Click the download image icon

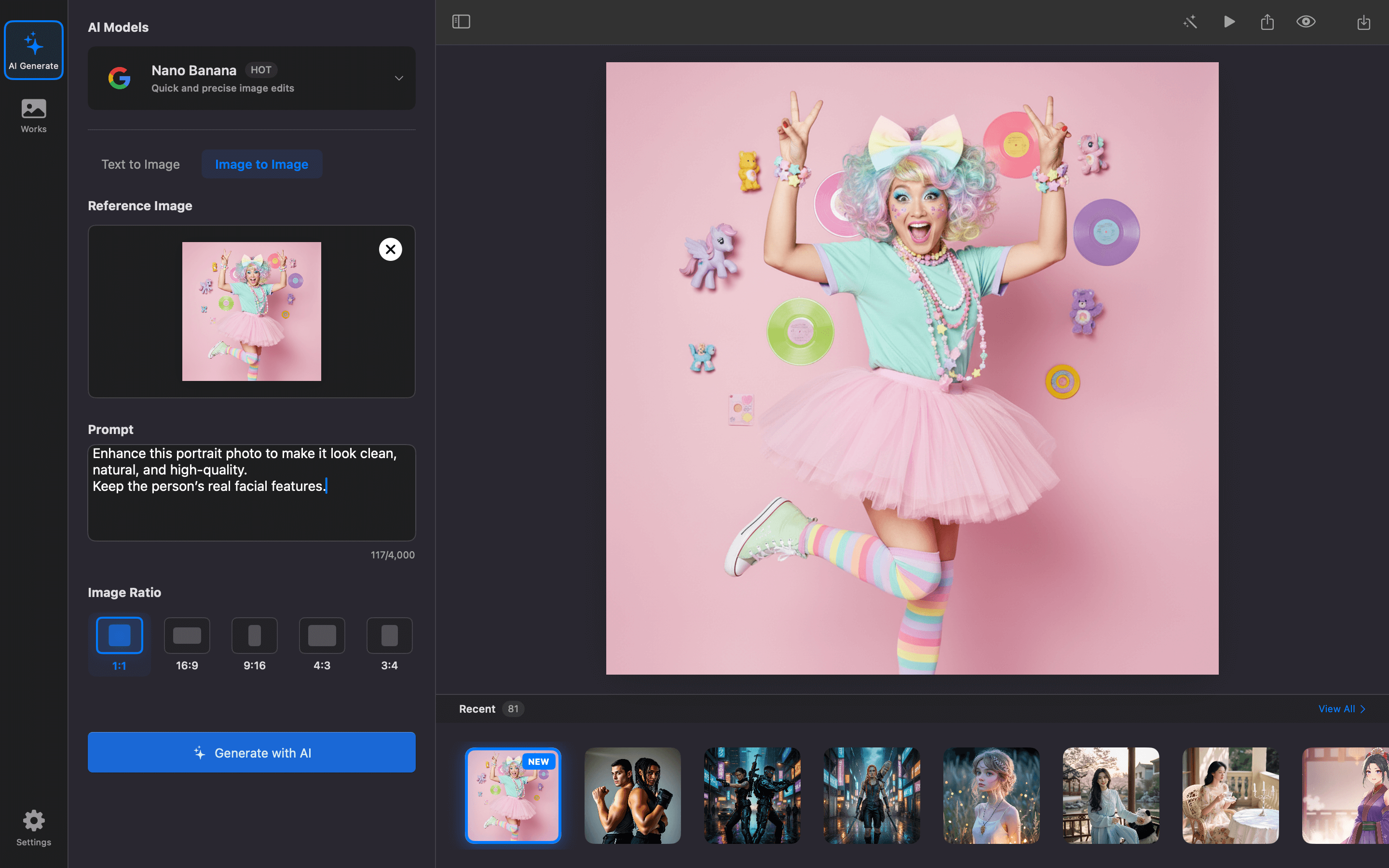(x=1363, y=22)
